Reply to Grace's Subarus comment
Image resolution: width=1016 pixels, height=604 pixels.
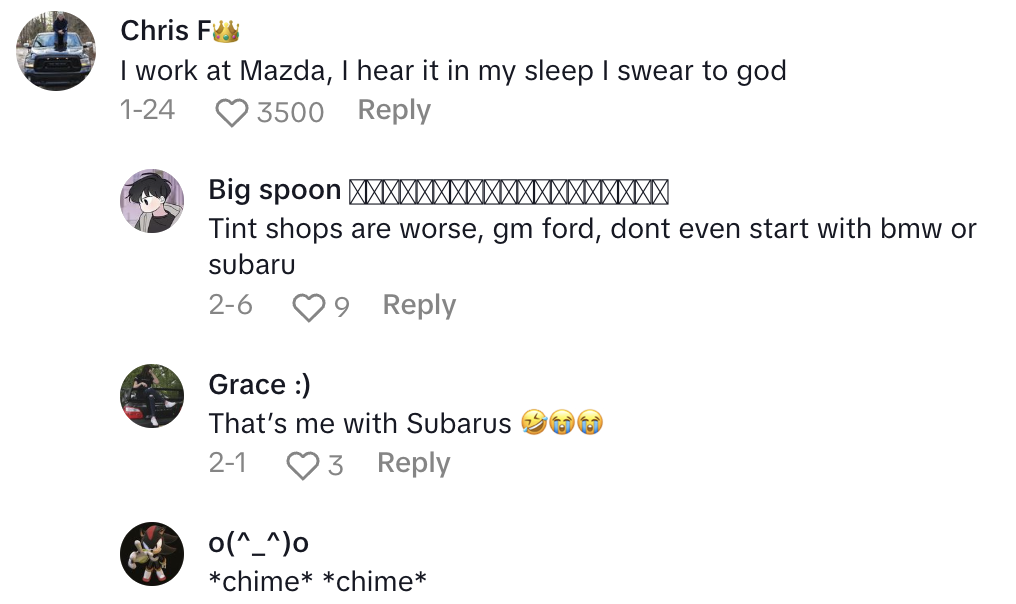(413, 463)
